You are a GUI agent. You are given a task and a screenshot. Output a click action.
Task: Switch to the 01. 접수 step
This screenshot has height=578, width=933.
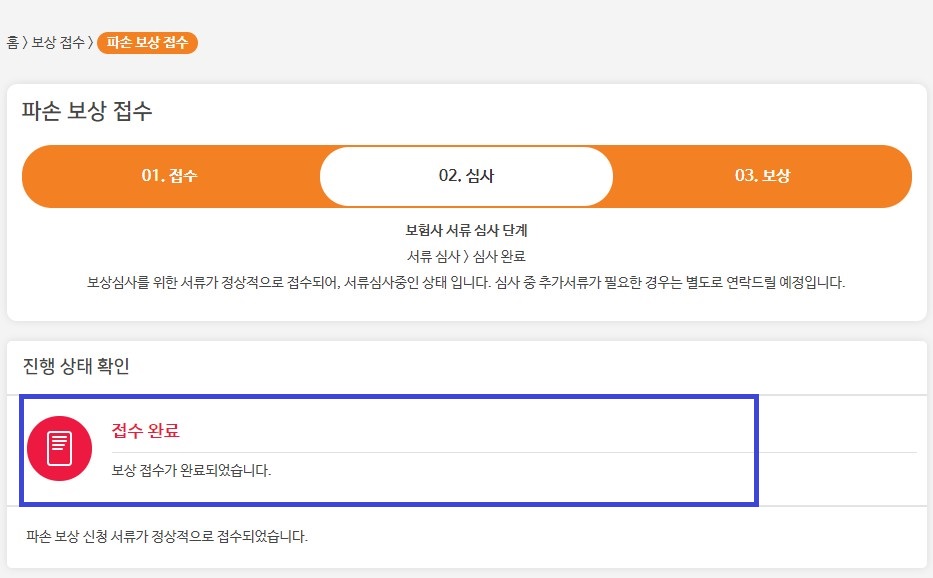pyautogui.click(x=169, y=176)
